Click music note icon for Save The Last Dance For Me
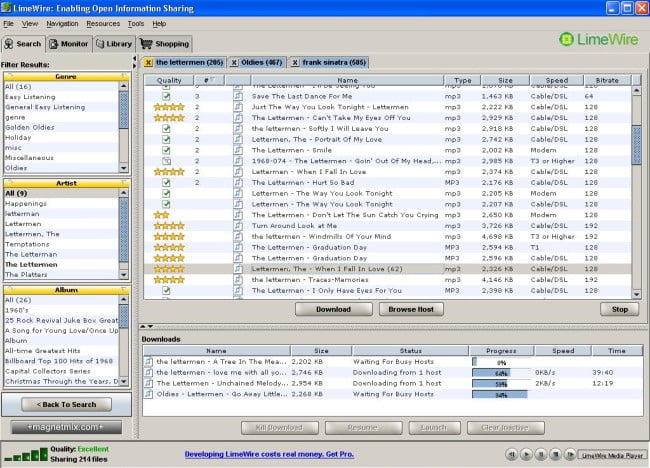 [238, 96]
